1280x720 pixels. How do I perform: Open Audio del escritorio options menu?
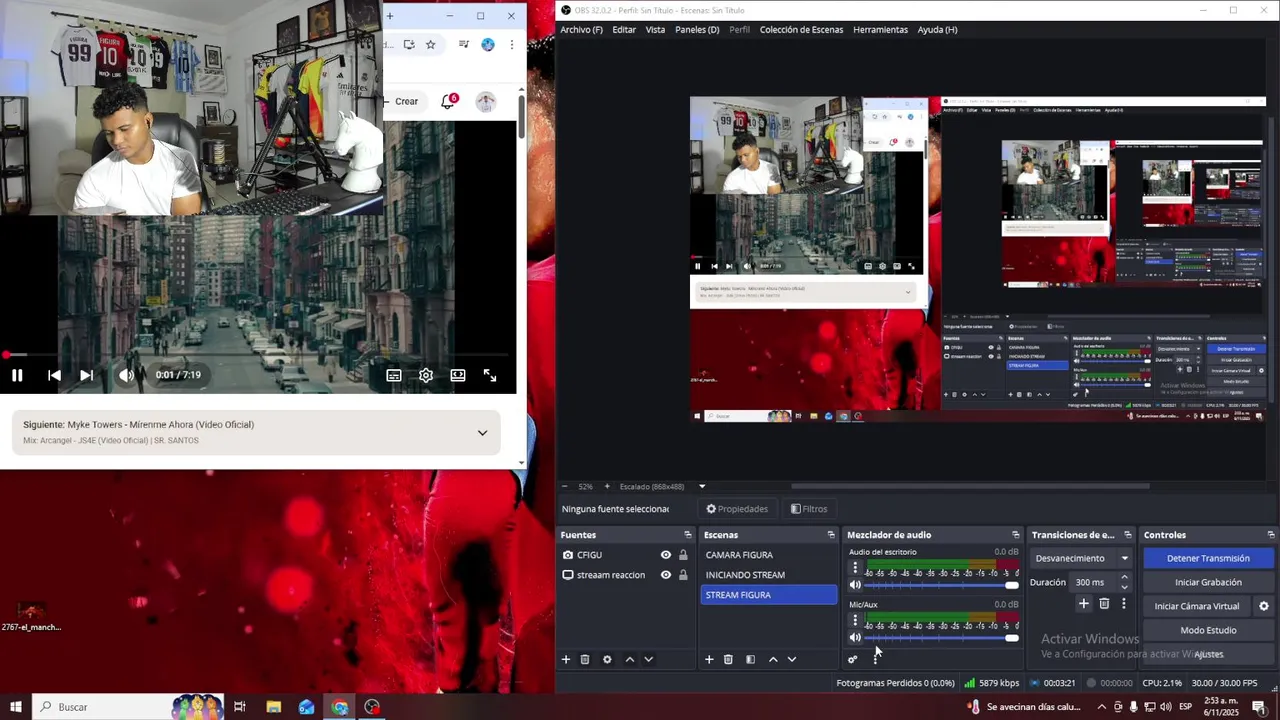point(855,567)
